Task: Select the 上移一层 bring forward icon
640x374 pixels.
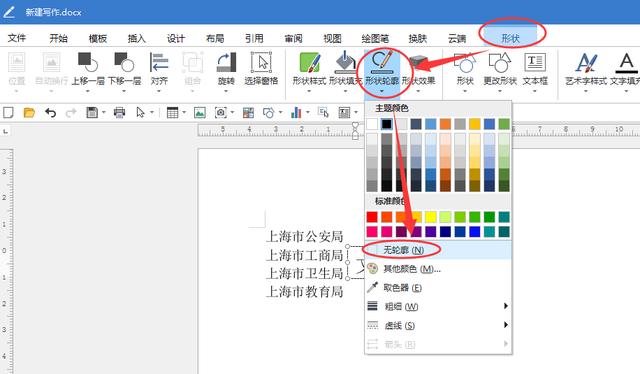Action: (88, 62)
